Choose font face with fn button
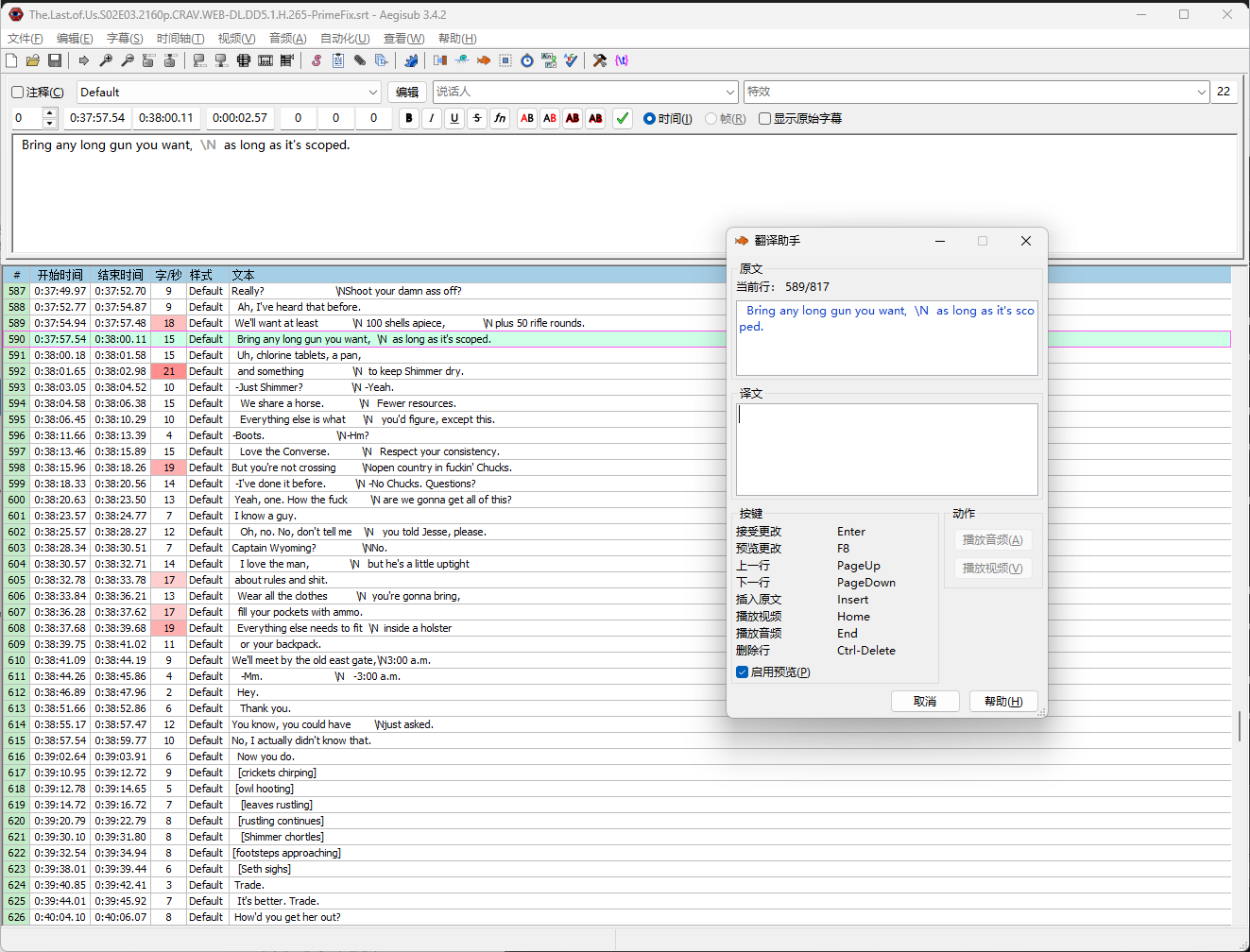Viewport: 1250px width, 952px height. [x=500, y=118]
